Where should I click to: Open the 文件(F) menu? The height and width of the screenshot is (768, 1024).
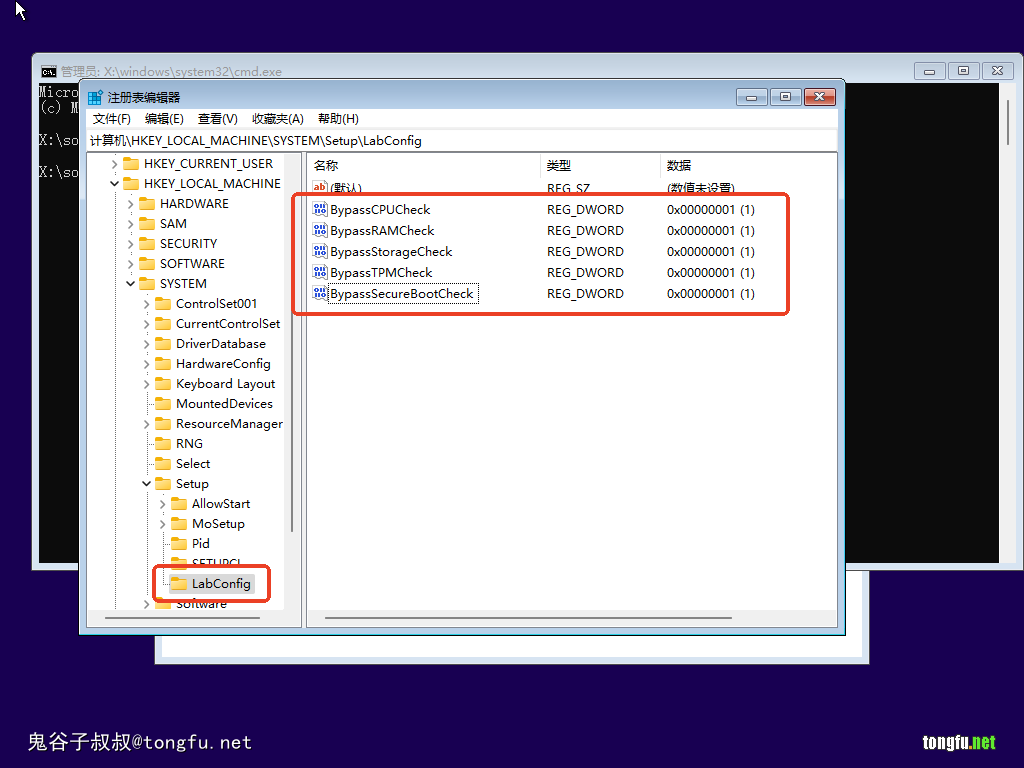(x=111, y=119)
